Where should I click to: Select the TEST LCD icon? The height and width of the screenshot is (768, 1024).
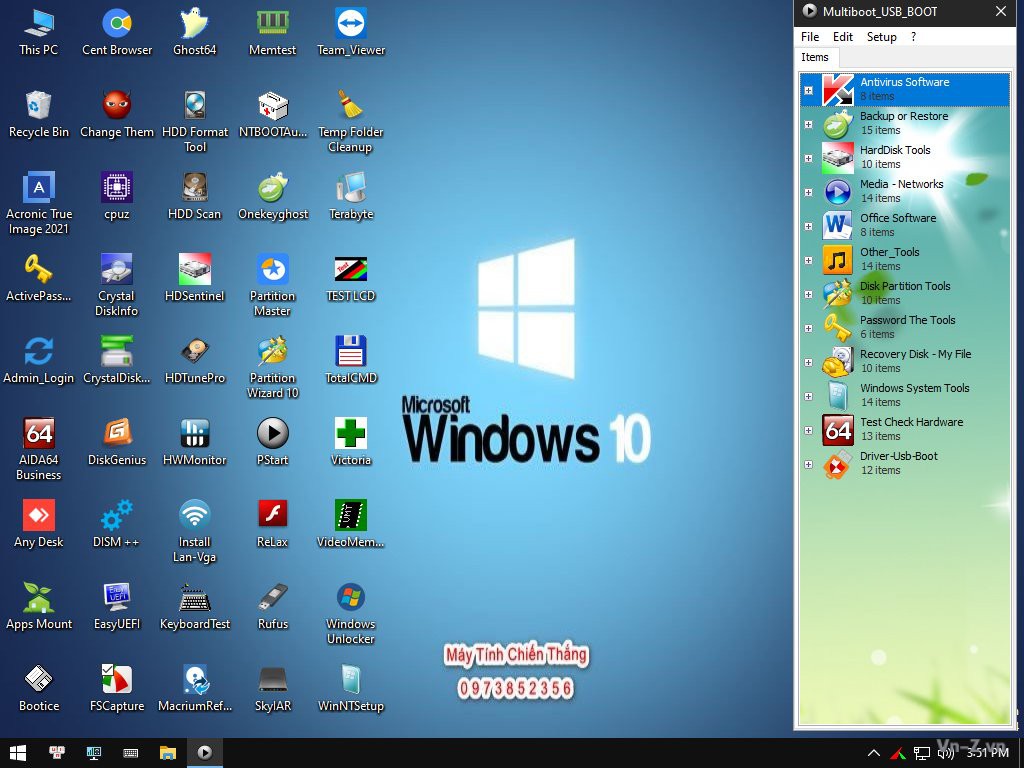click(x=351, y=278)
